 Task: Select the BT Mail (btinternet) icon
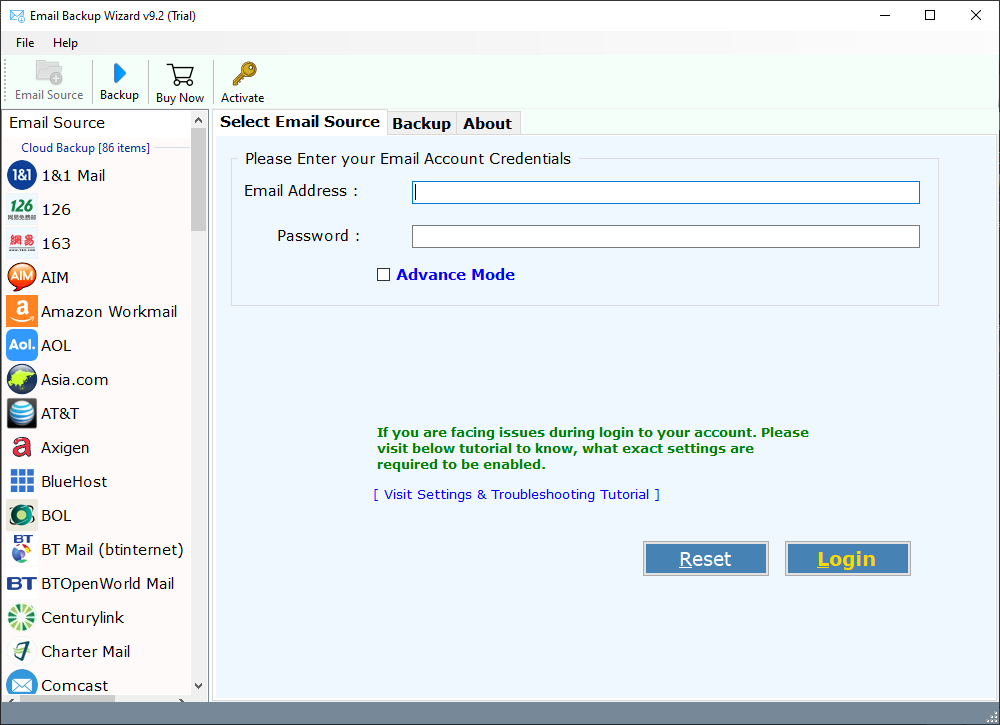22,549
